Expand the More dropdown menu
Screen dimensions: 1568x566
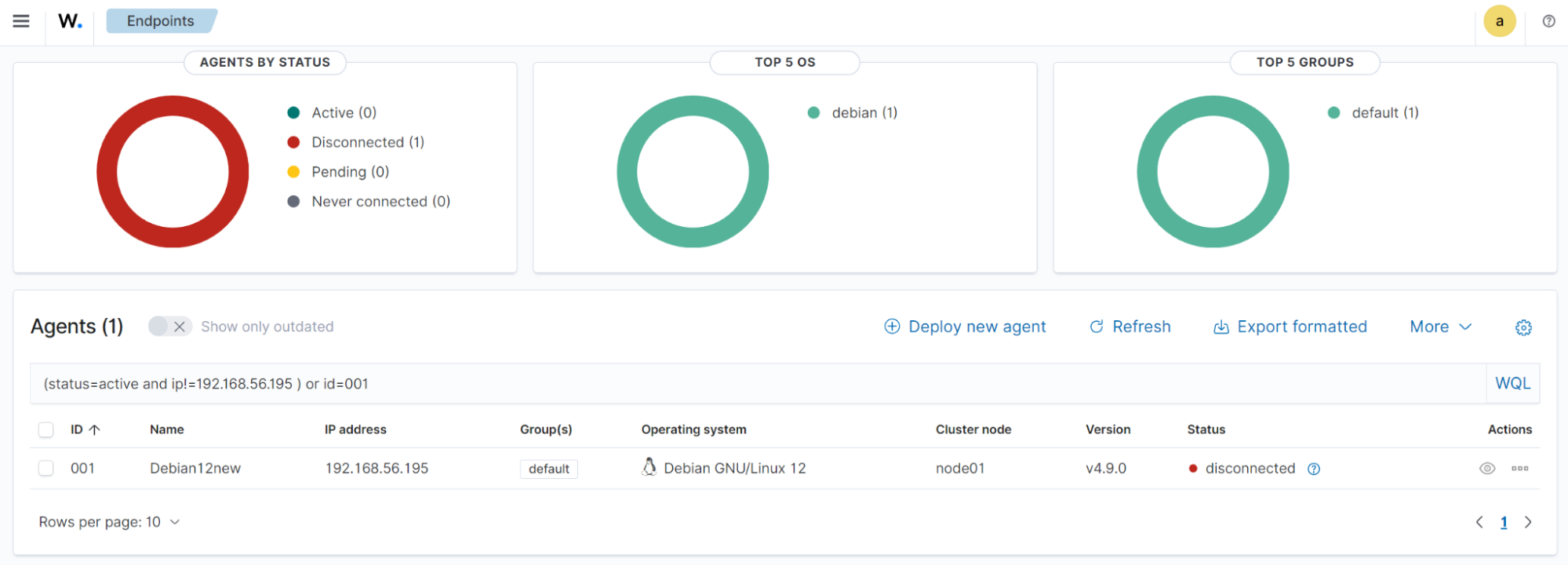point(1440,327)
